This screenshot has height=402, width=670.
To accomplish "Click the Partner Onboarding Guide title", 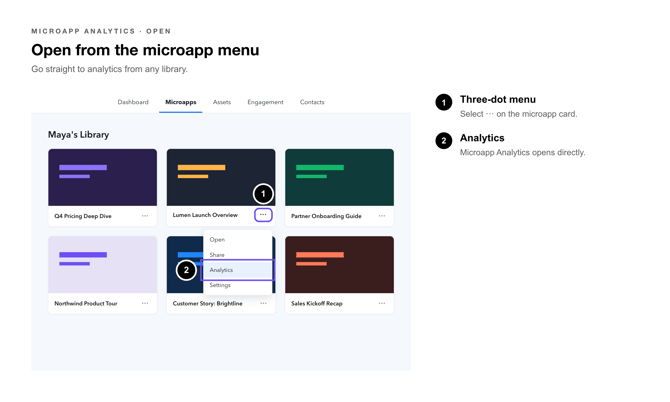I will pos(326,216).
